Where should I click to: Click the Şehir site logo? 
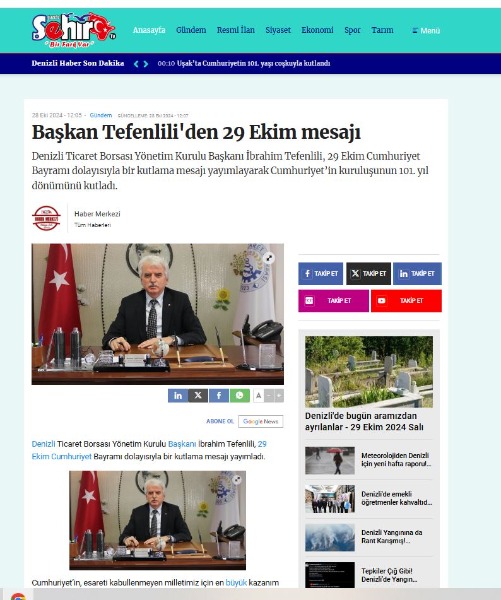(x=73, y=30)
